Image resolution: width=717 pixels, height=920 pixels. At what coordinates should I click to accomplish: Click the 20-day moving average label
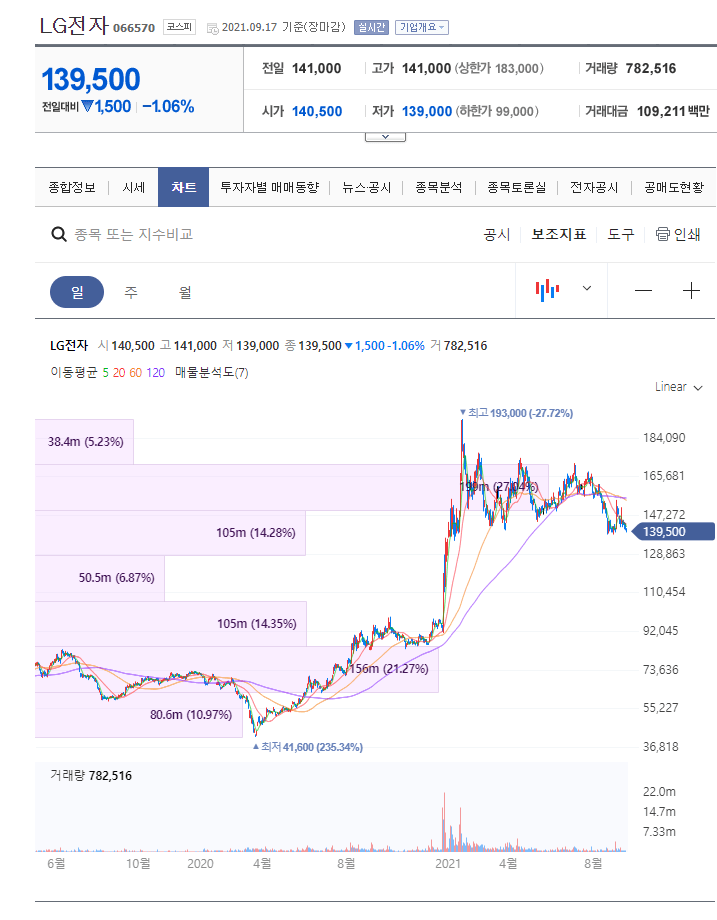point(119,373)
